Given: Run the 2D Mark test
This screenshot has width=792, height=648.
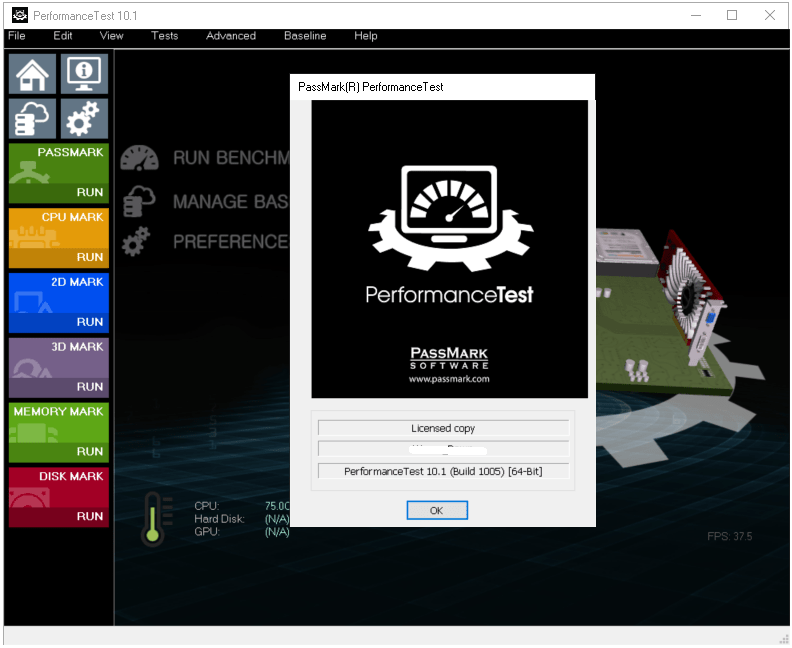Looking at the screenshot, I should tap(89, 322).
